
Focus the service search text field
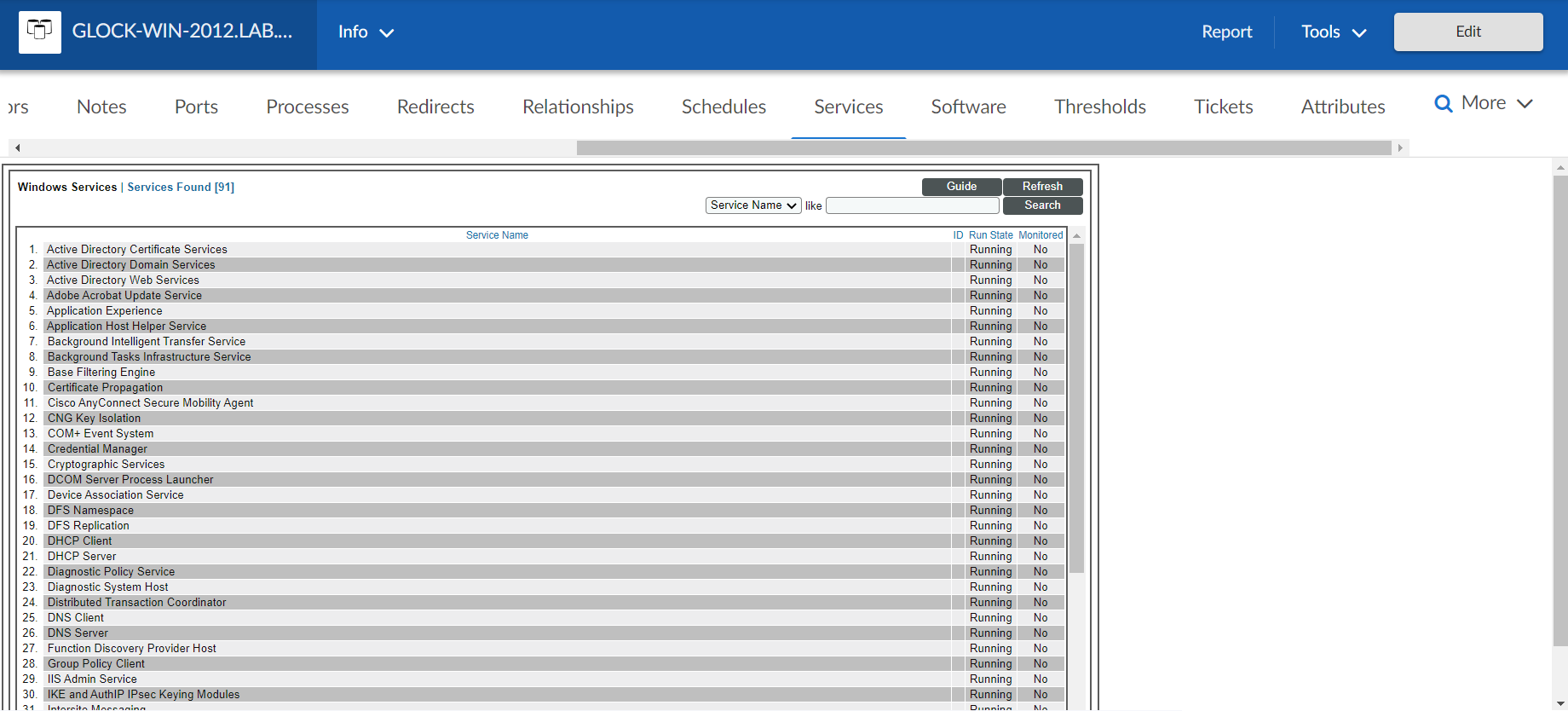pyautogui.click(x=912, y=205)
